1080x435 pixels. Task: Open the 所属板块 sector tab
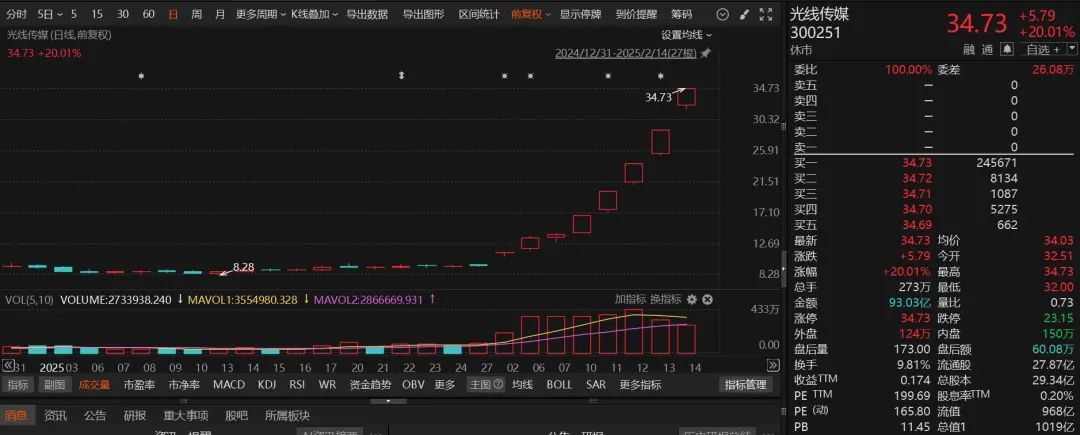coord(287,416)
